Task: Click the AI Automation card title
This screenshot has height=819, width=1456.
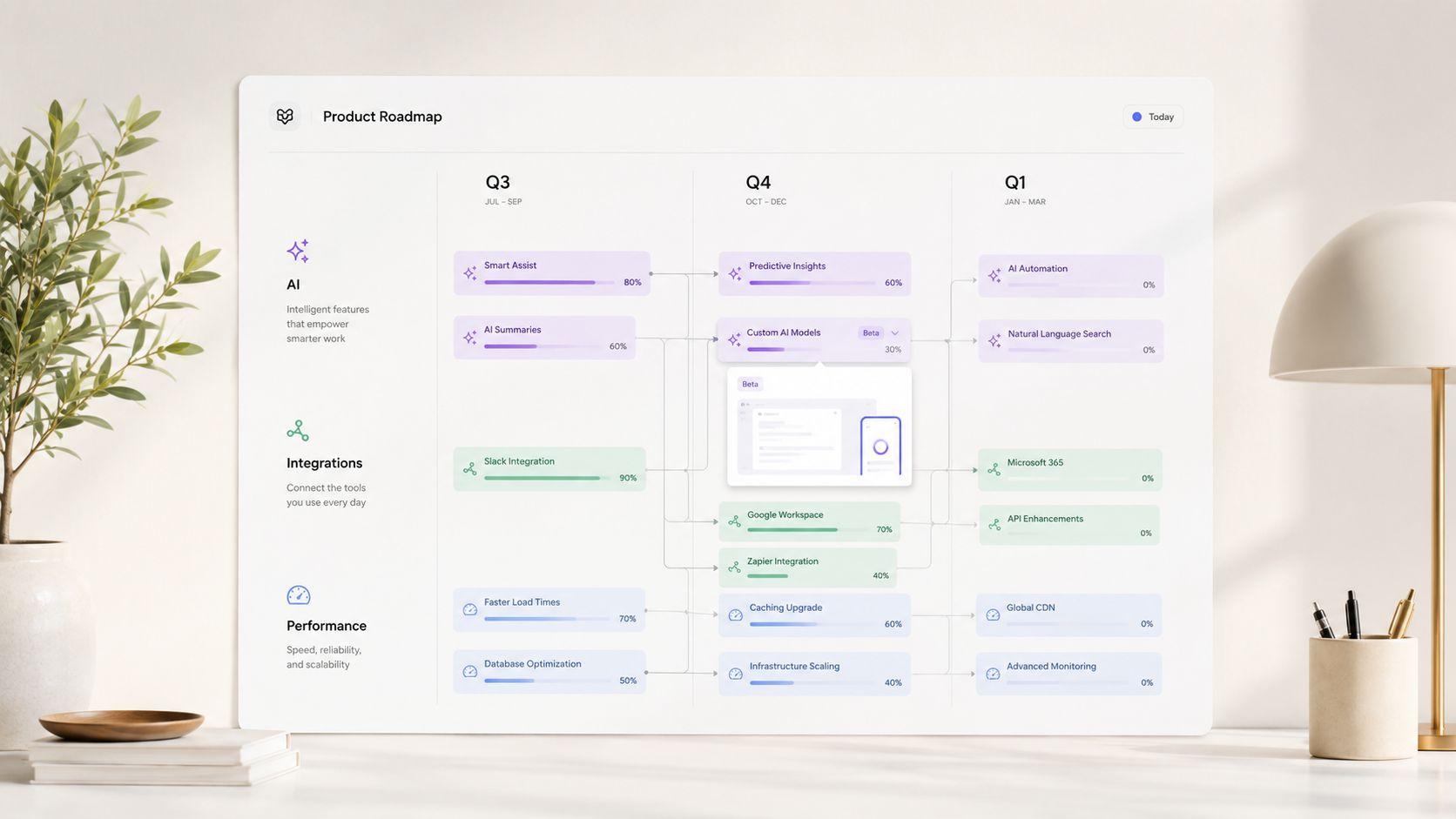Action: point(1037,269)
